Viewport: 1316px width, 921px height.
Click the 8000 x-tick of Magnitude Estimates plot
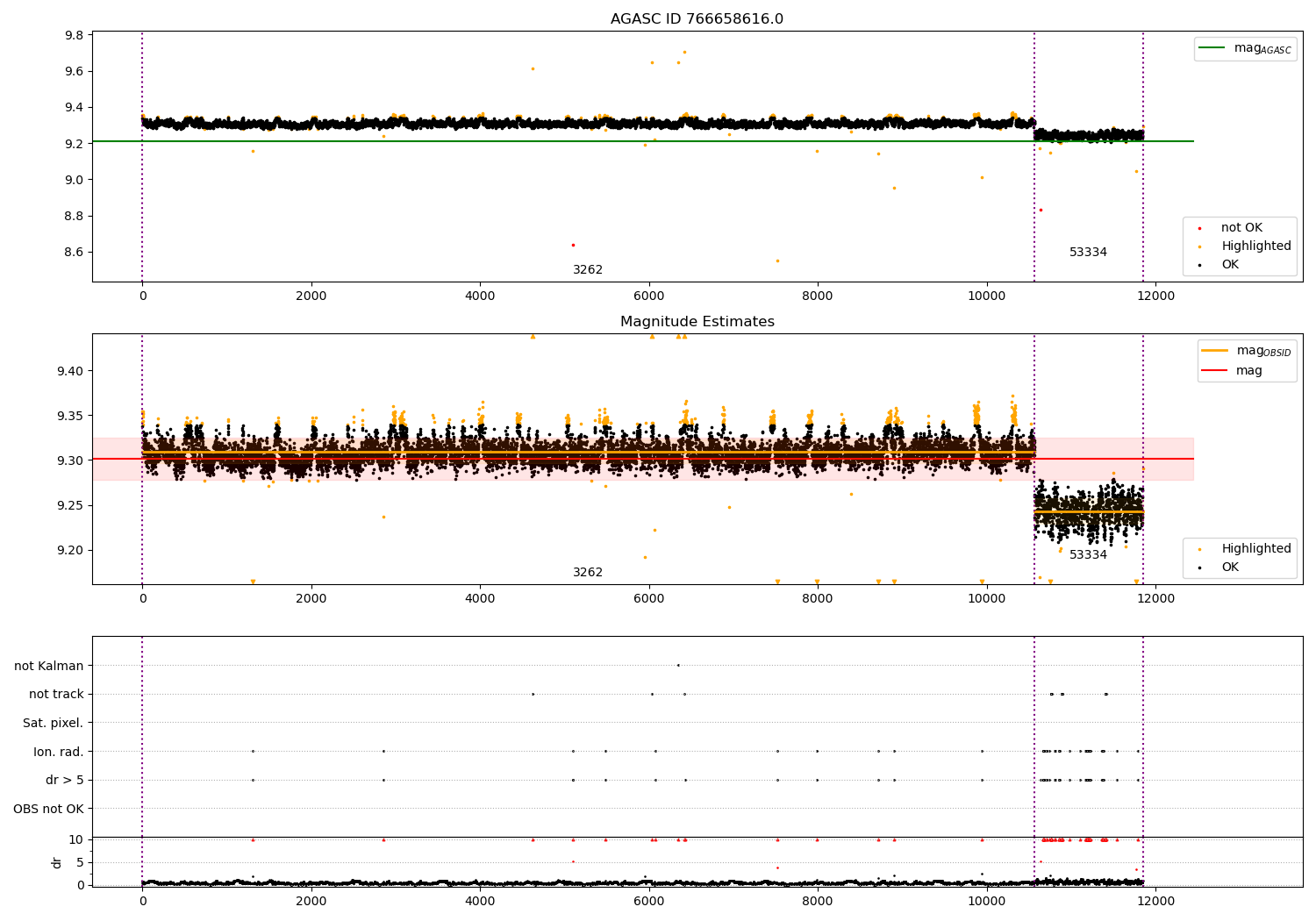pos(818,599)
